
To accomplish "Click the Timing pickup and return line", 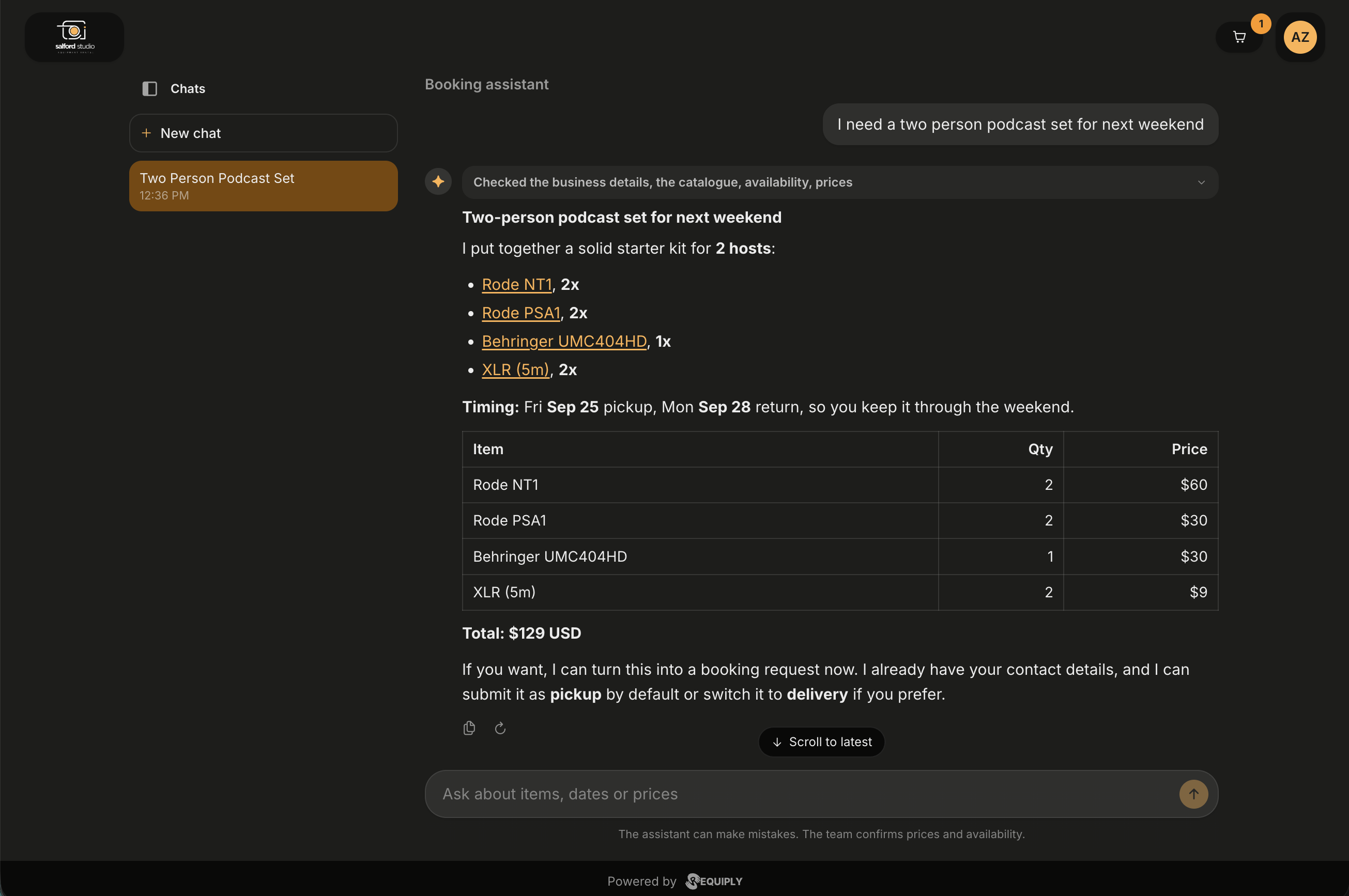I will point(768,407).
